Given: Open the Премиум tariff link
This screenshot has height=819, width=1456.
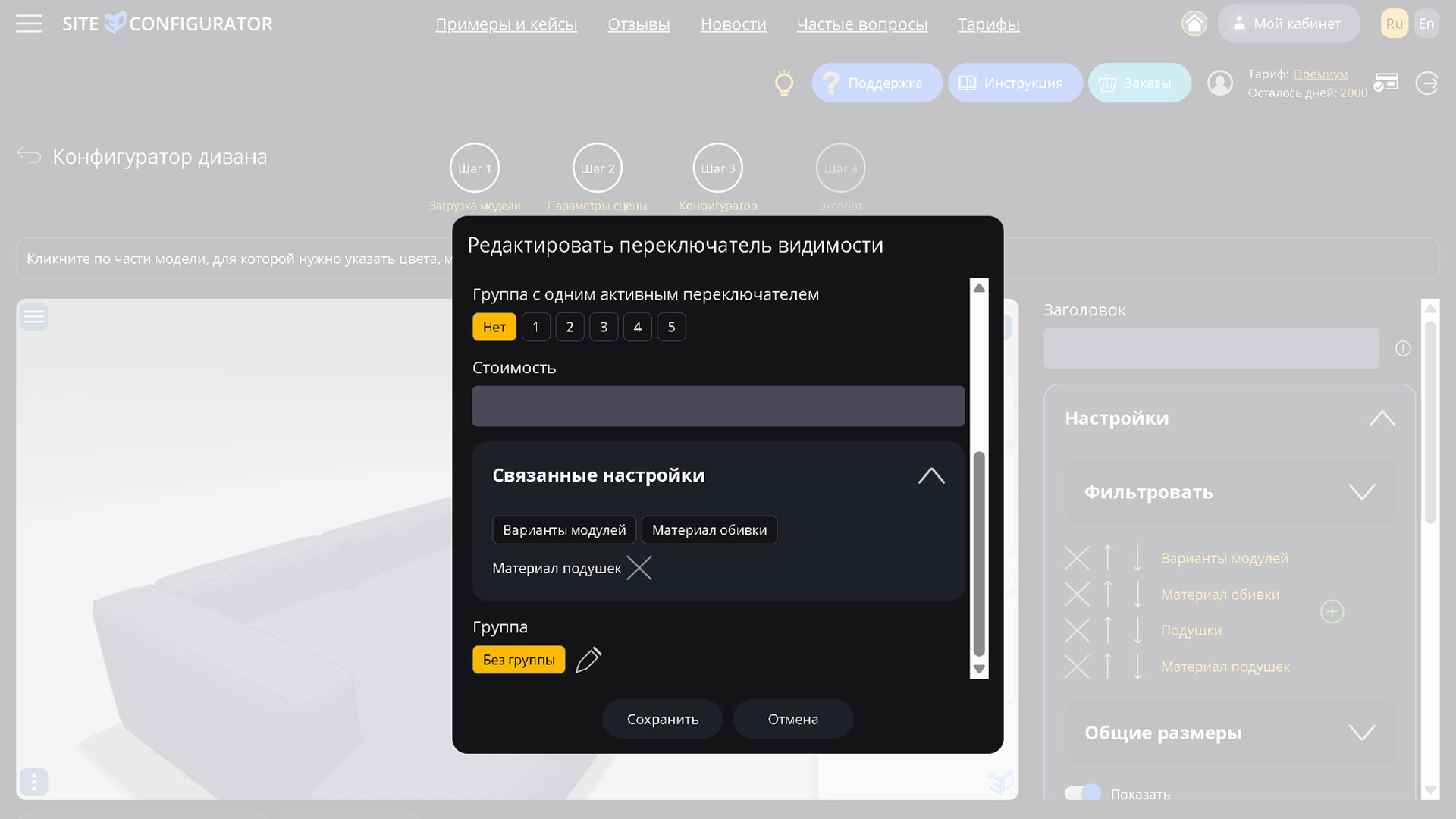Looking at the screenshot, I should [1319, 74].
